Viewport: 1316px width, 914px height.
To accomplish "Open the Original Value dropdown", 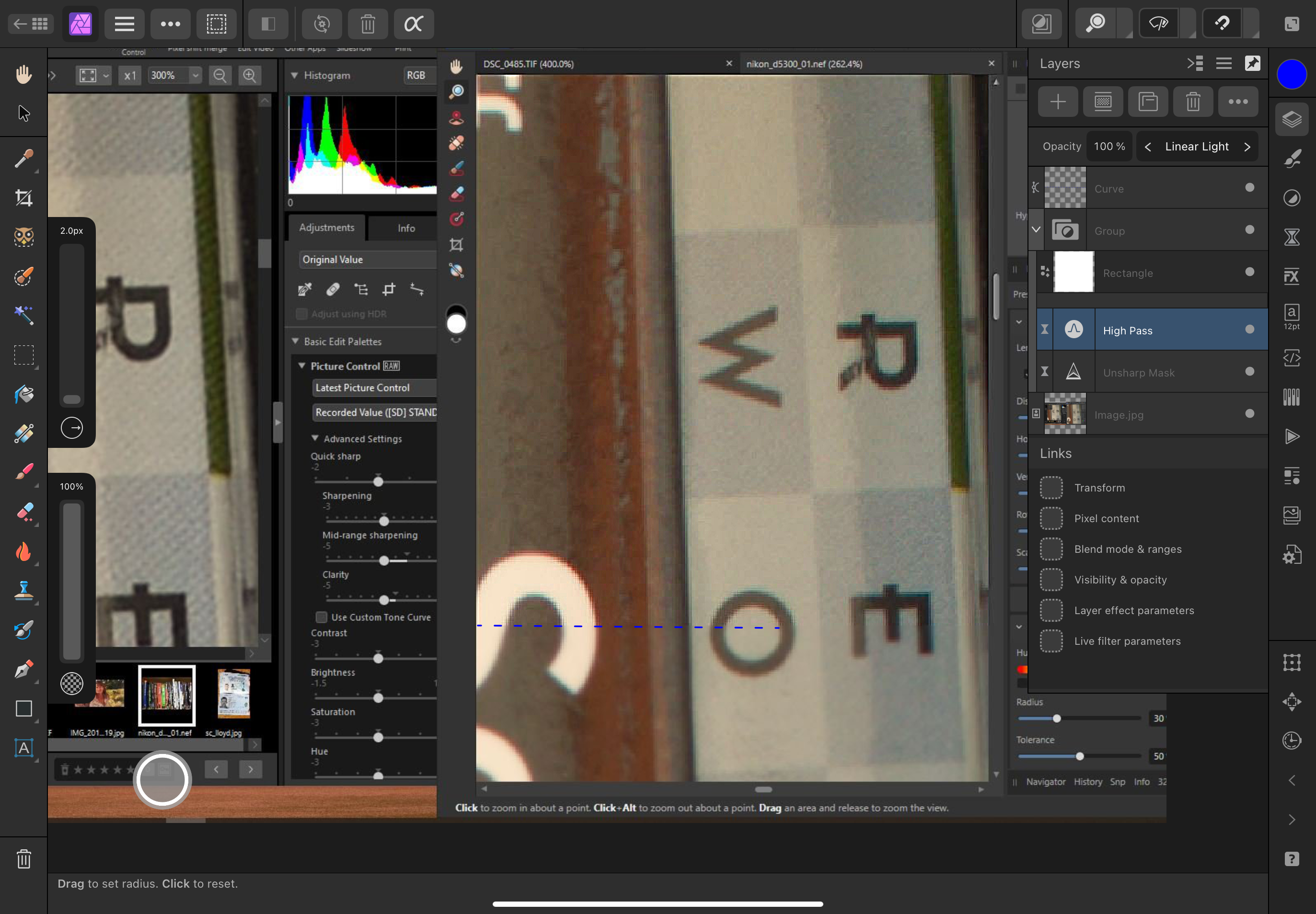I will (368, 260).
